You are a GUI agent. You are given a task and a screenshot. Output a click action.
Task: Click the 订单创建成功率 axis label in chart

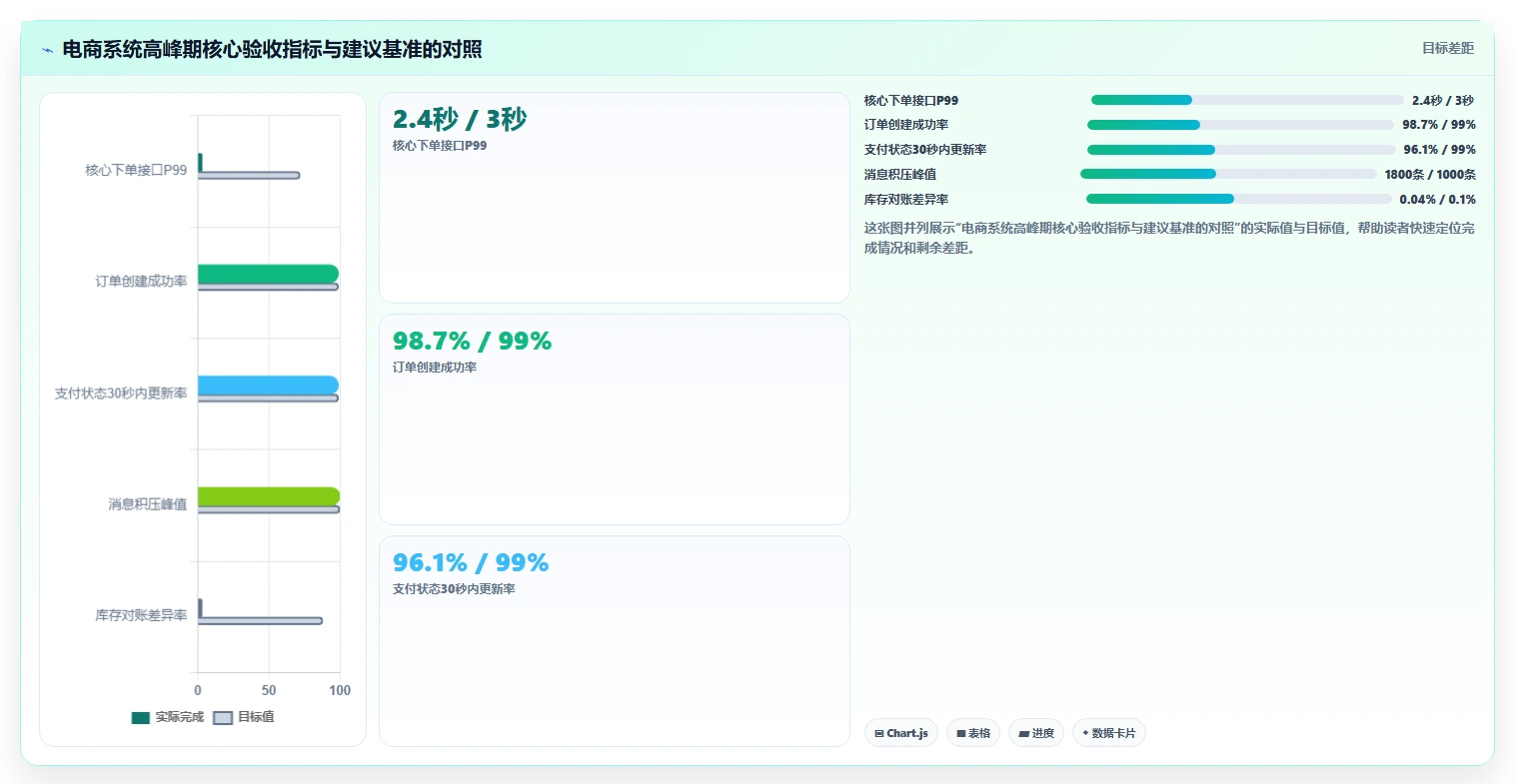click(x=141, y=282)
